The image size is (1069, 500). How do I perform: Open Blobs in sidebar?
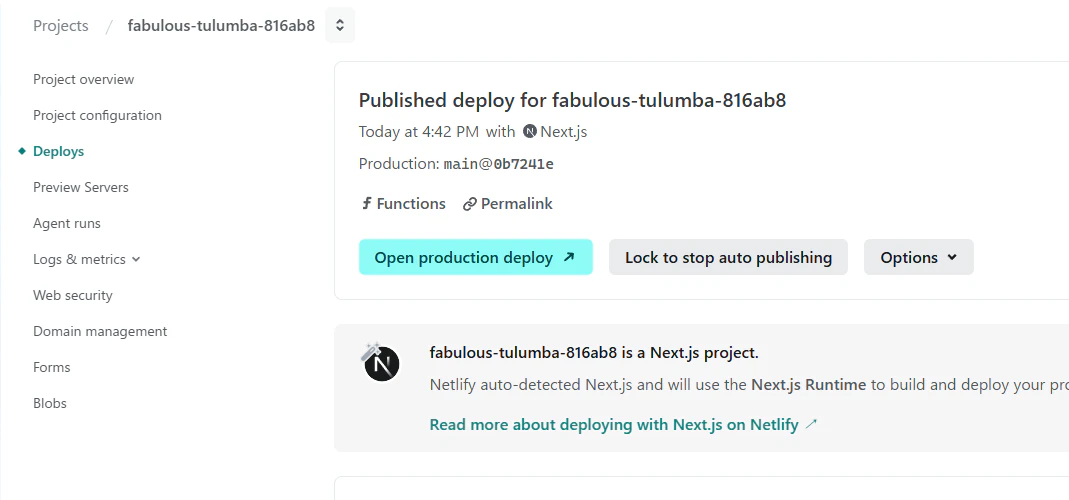(50, 403)
